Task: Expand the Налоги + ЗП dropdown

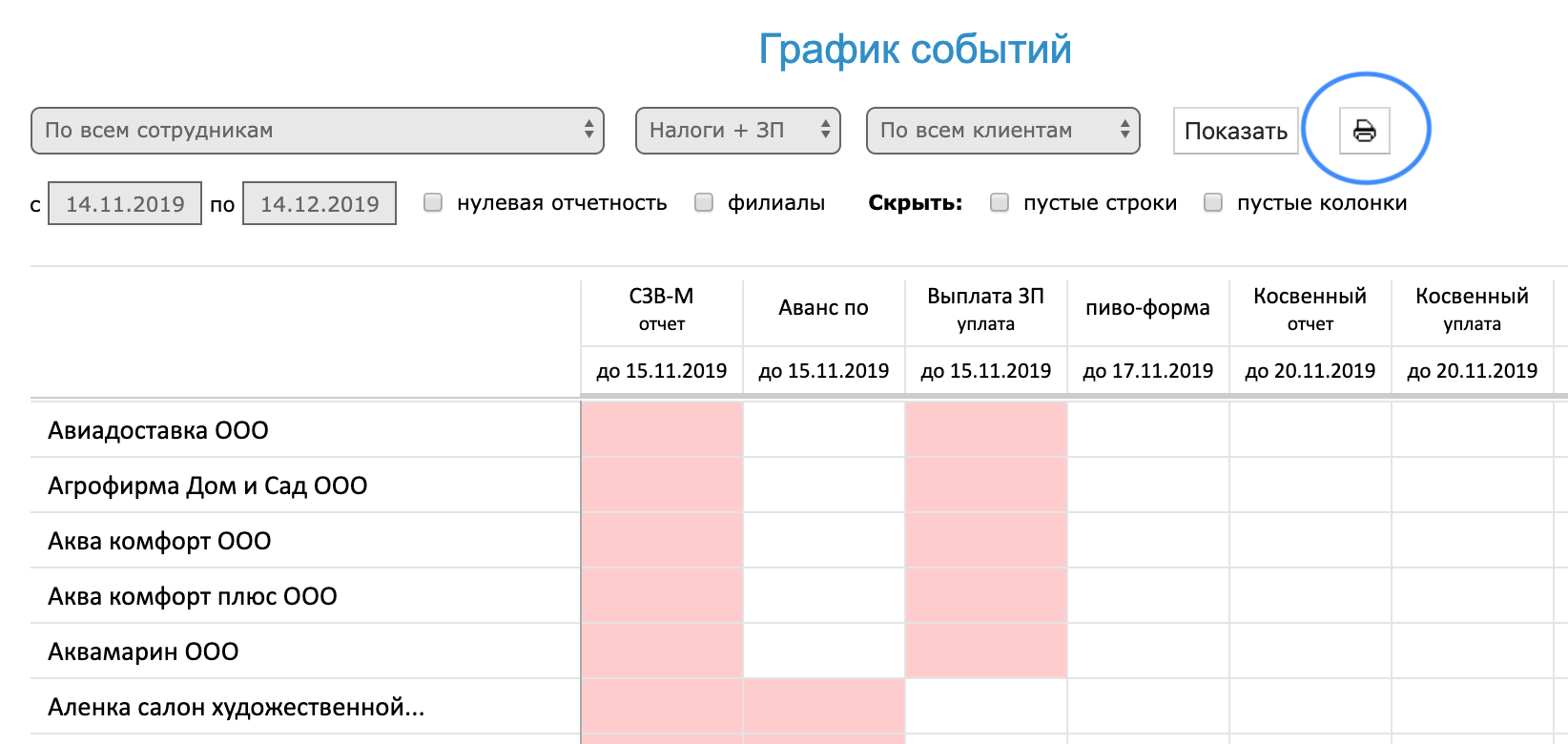Action: (737, 131)
